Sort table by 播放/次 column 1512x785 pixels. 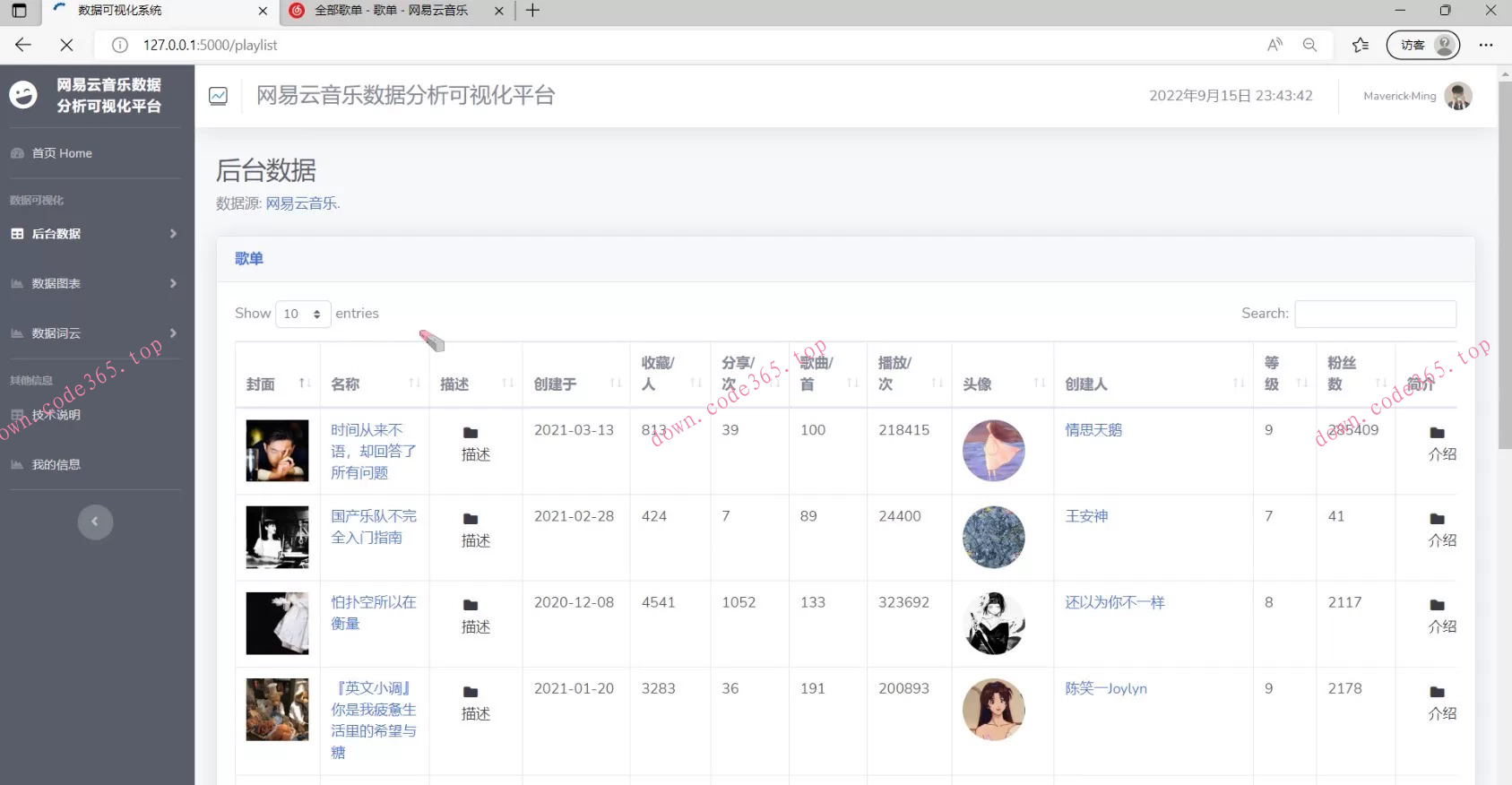[x=909, y=374]
